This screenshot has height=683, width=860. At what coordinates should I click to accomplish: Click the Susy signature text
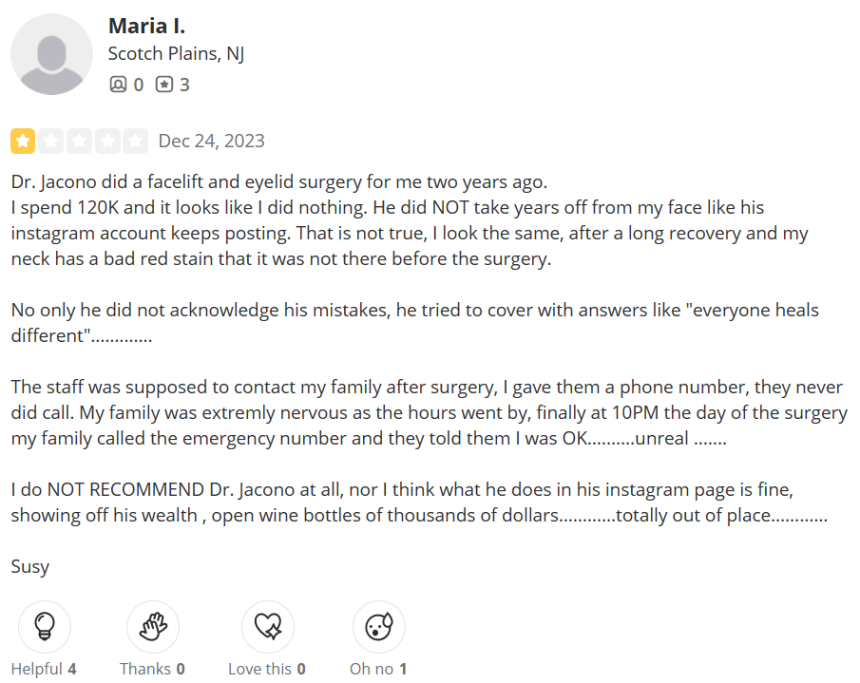point(30,567)
